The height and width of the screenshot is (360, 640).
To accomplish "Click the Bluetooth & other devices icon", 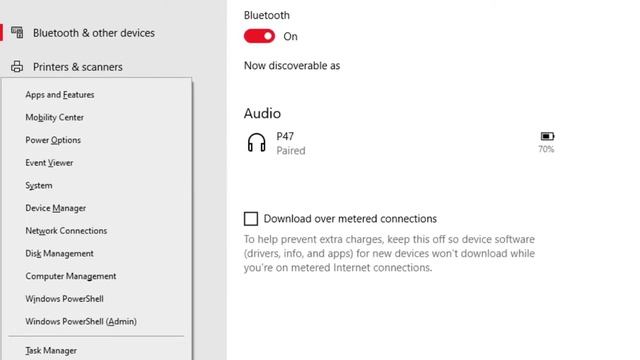I will [17, 33].
